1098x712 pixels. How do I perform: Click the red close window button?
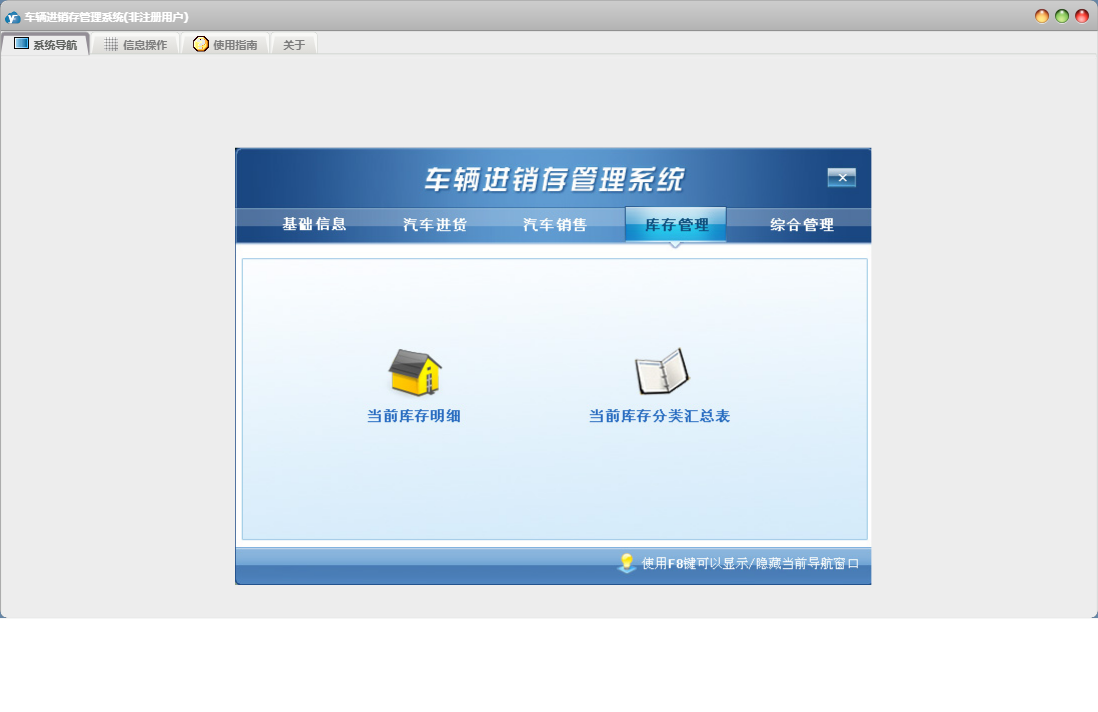click(x=1082, y=16)
